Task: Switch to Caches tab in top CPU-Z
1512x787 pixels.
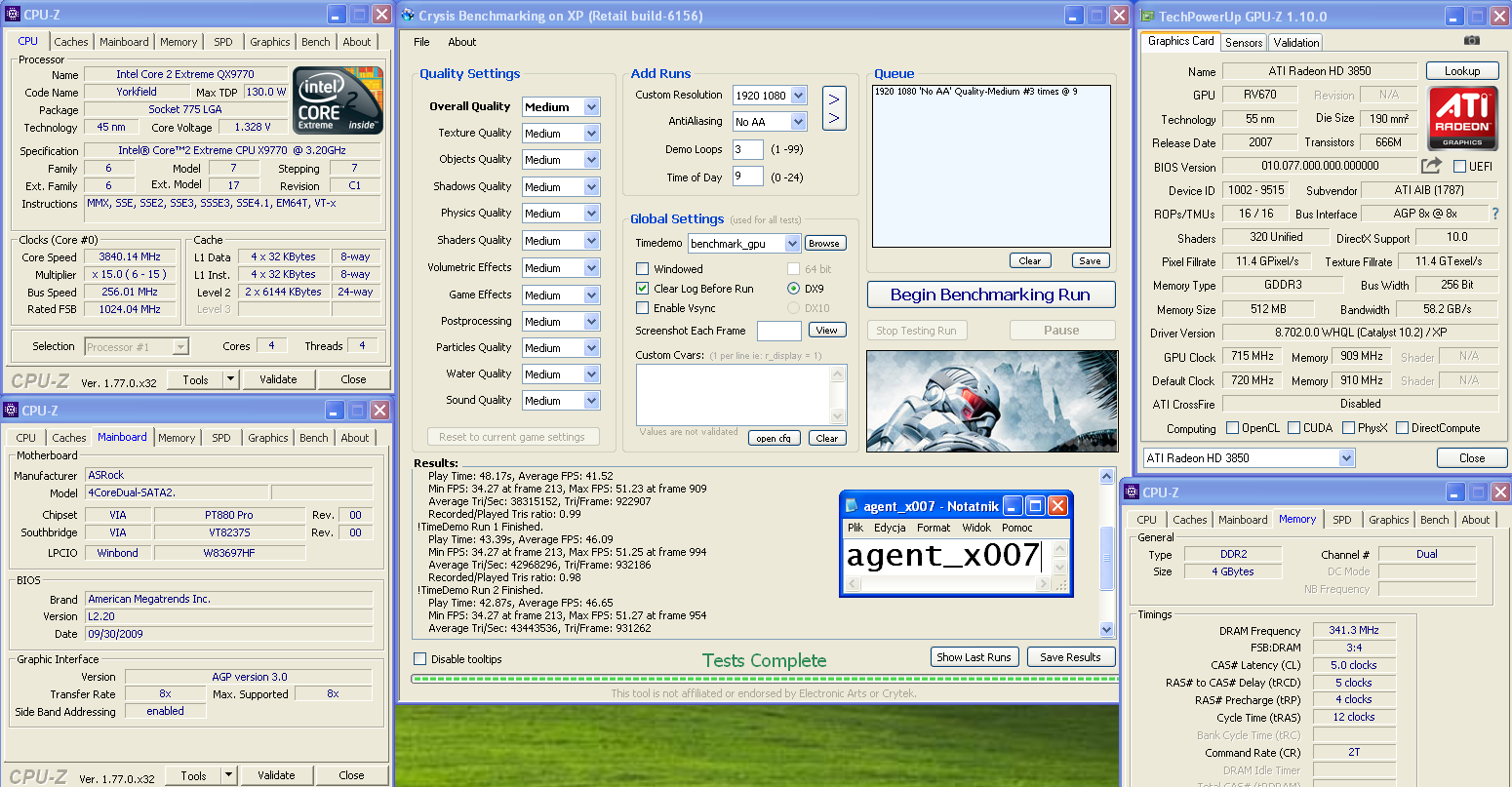Action: coord(71,42)
